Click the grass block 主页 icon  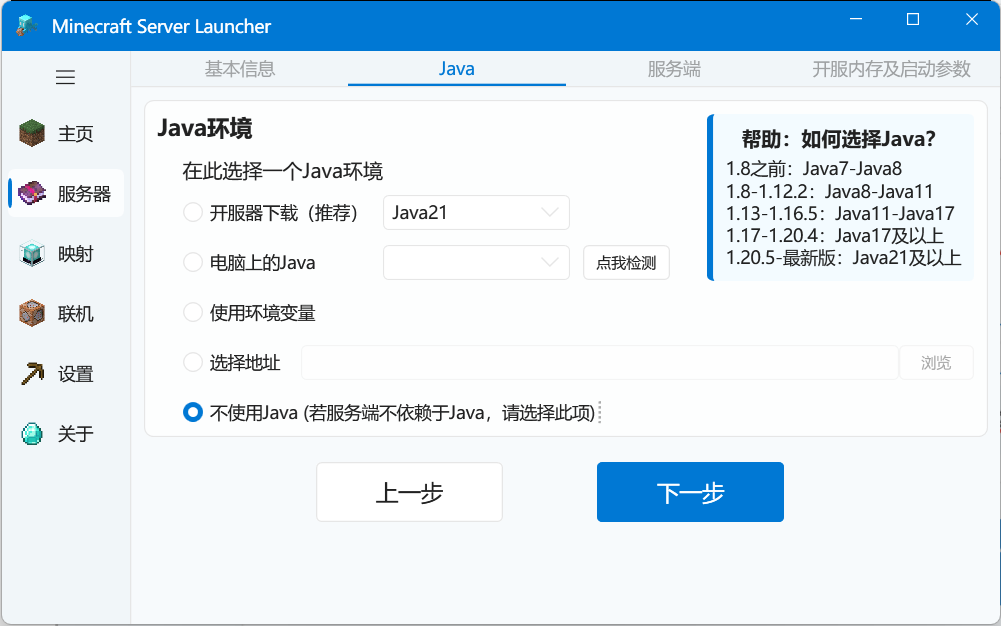tap(33, 133)
